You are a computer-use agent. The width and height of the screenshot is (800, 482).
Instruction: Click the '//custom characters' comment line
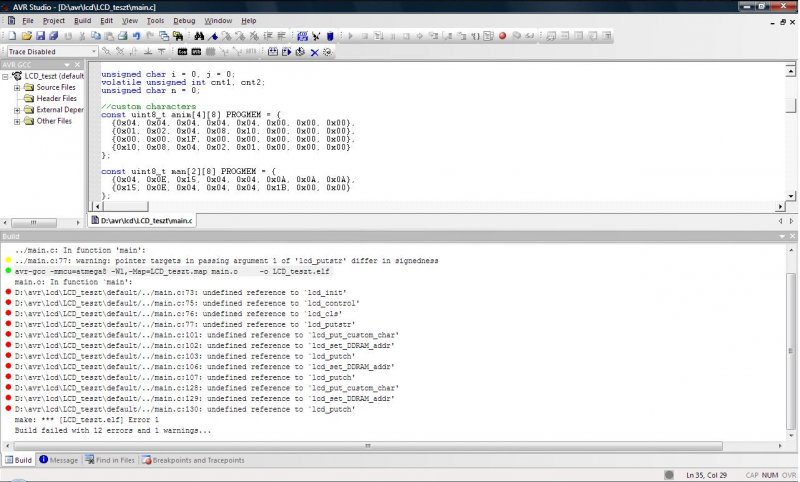148,107
